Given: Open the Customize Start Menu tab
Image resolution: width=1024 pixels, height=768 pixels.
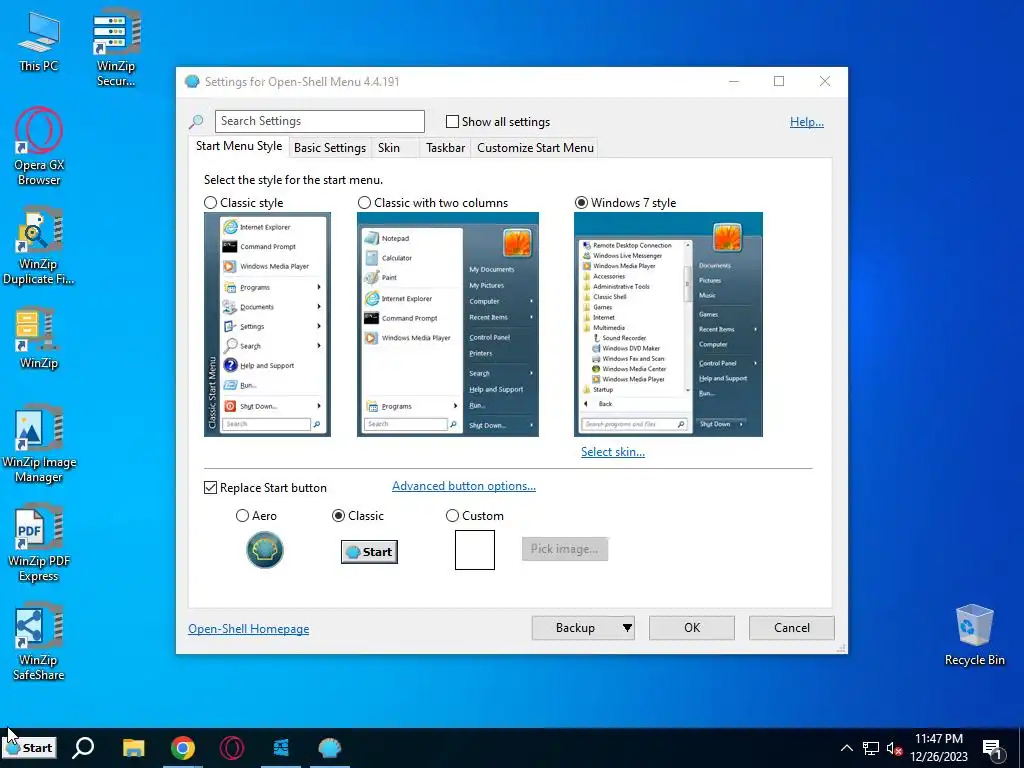Looking at the screenshot, I should pyautogui.click(x=536, y=148).
